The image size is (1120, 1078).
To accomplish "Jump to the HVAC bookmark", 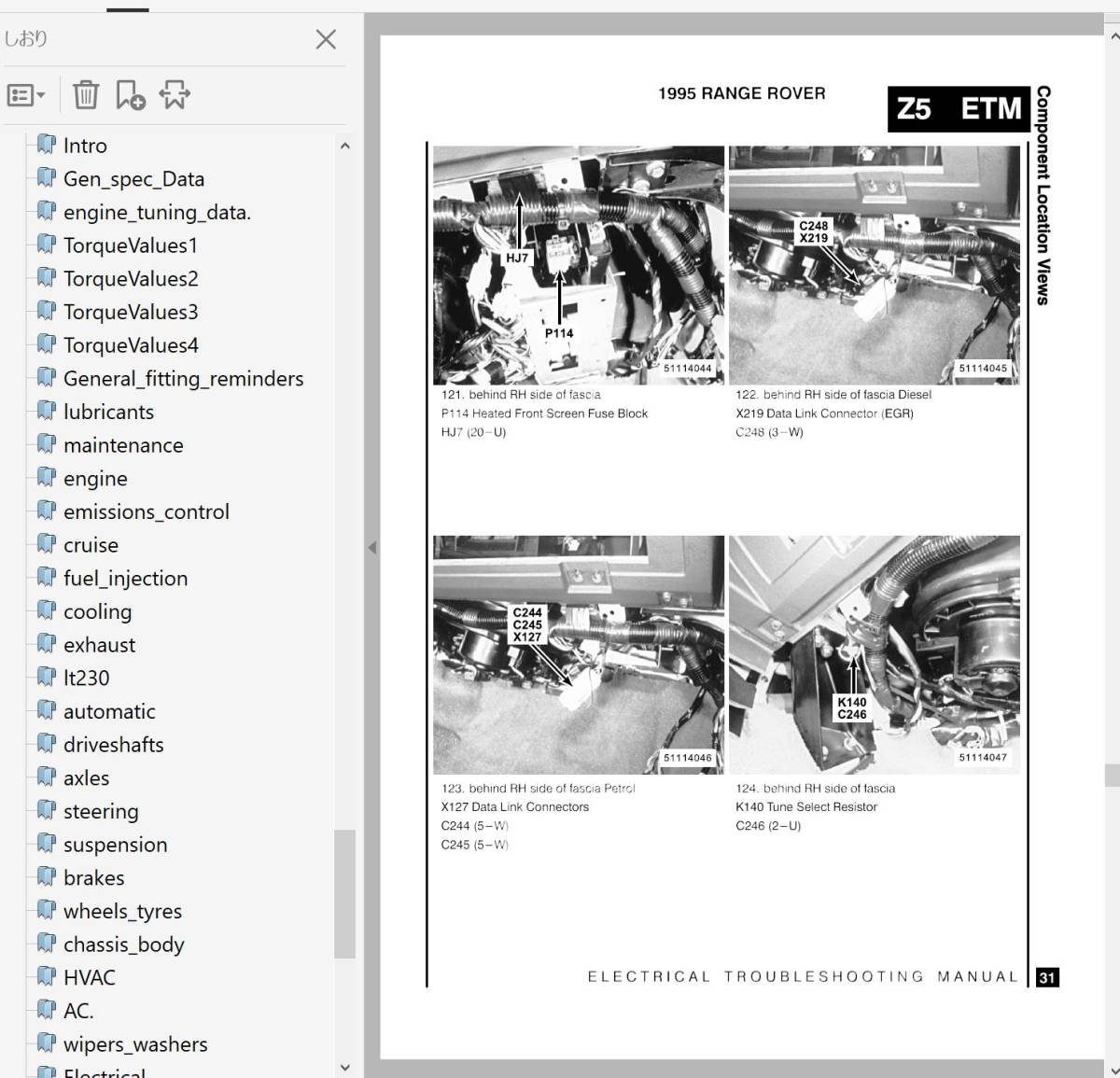I will [89, 978].
